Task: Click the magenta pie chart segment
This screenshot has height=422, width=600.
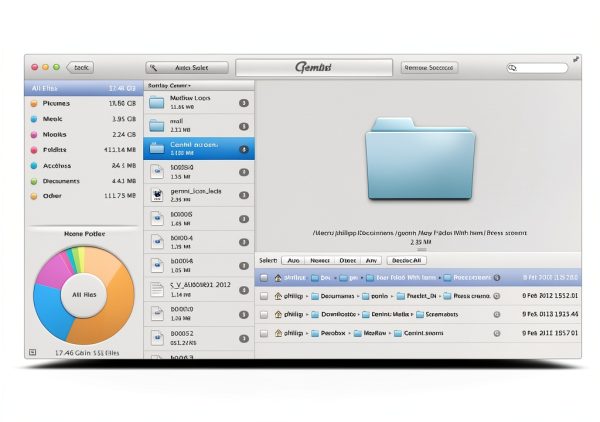Action: coord(54,270)
